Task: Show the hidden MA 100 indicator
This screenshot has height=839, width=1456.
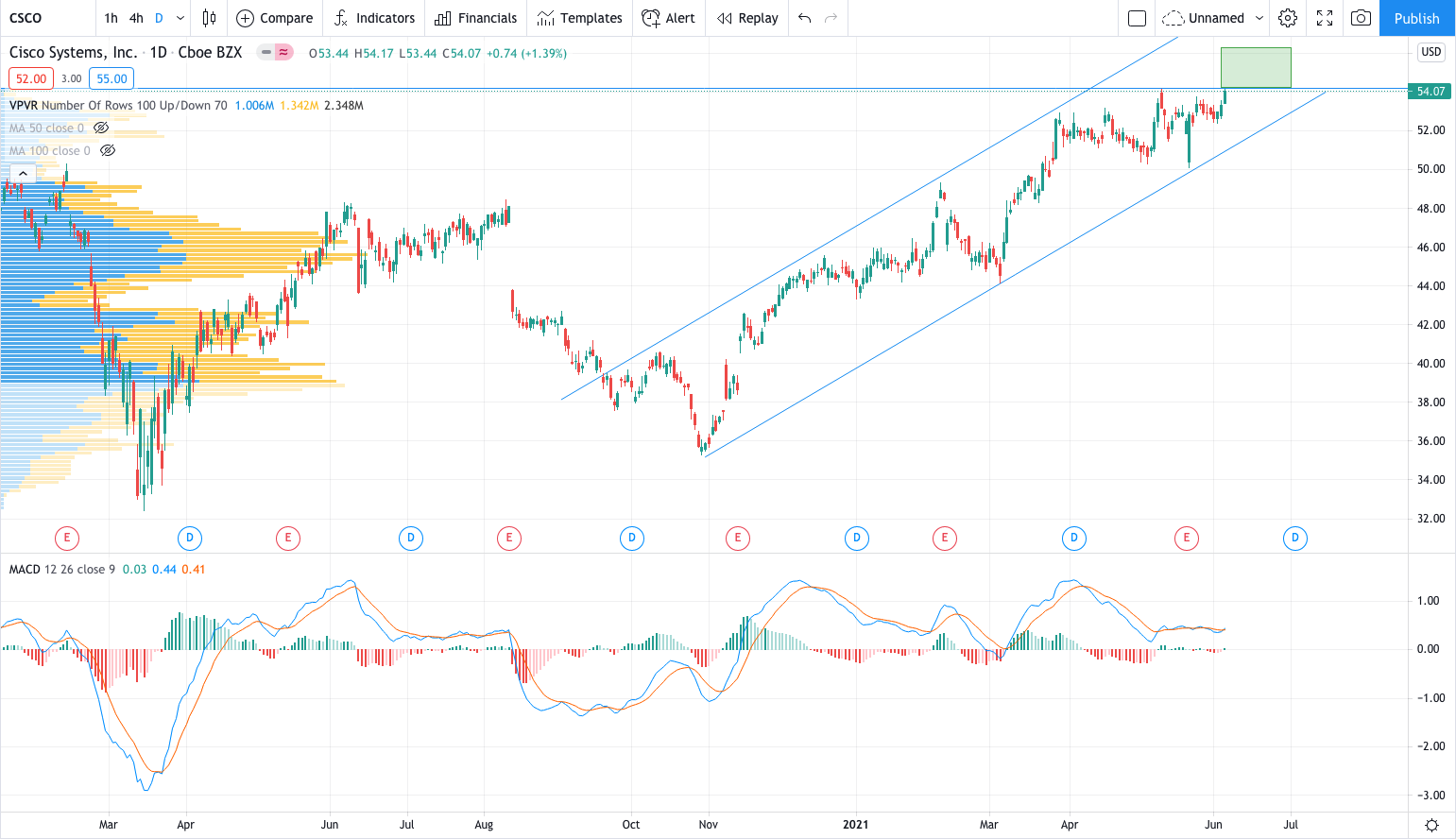Action: coord(108,151)
